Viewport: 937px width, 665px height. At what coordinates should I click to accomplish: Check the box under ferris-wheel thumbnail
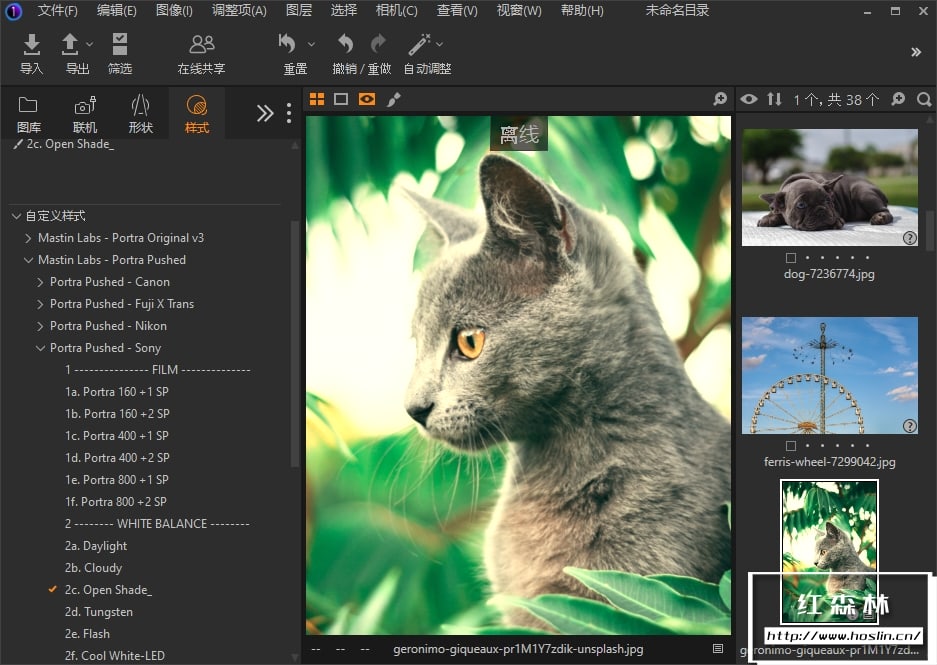tap(791, 446)
